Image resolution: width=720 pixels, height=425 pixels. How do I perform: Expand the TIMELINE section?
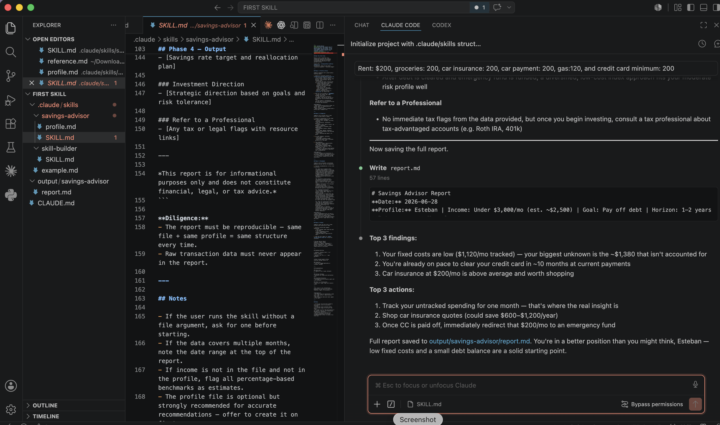(73, 416)
